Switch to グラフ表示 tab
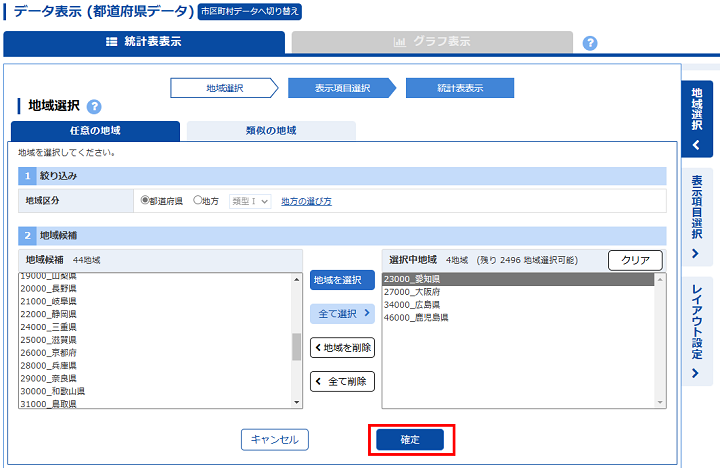The image size is (720, 468). (x=432, y=42)
